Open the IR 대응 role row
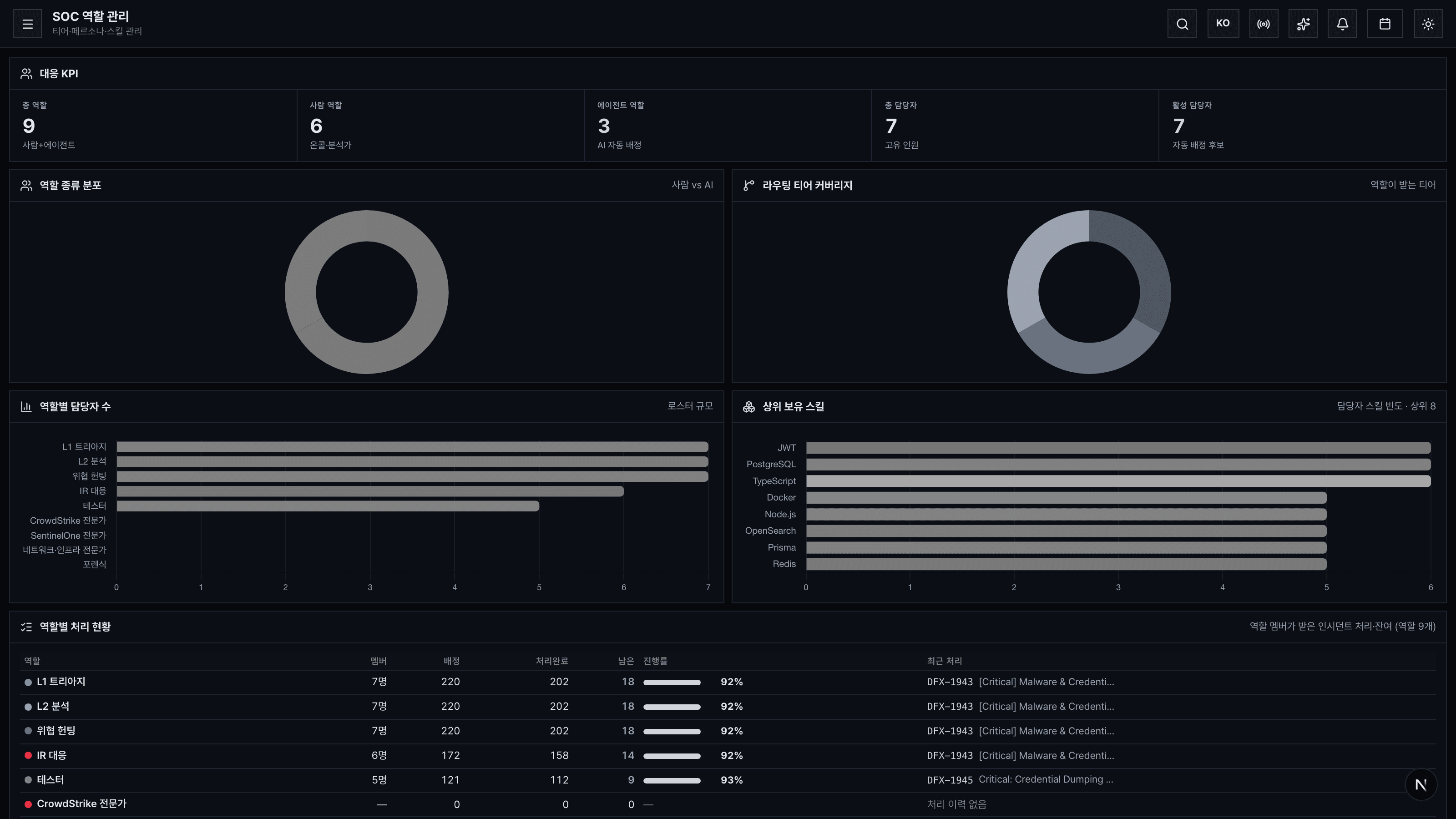 point(728,756)
